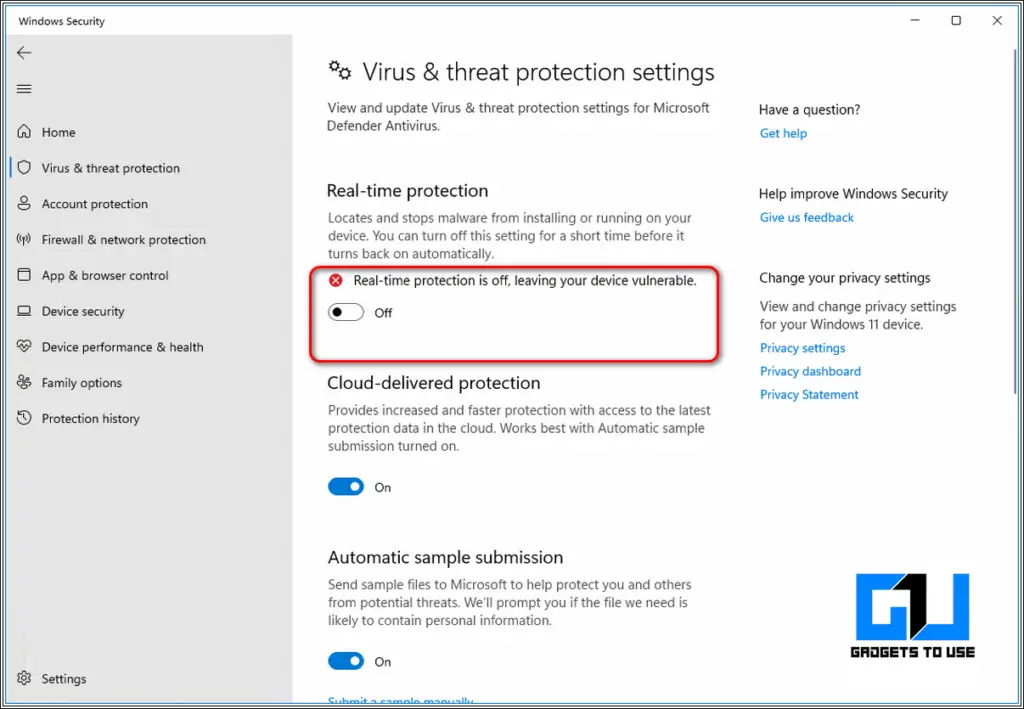Open the Get help link

[x=783, y=133]
